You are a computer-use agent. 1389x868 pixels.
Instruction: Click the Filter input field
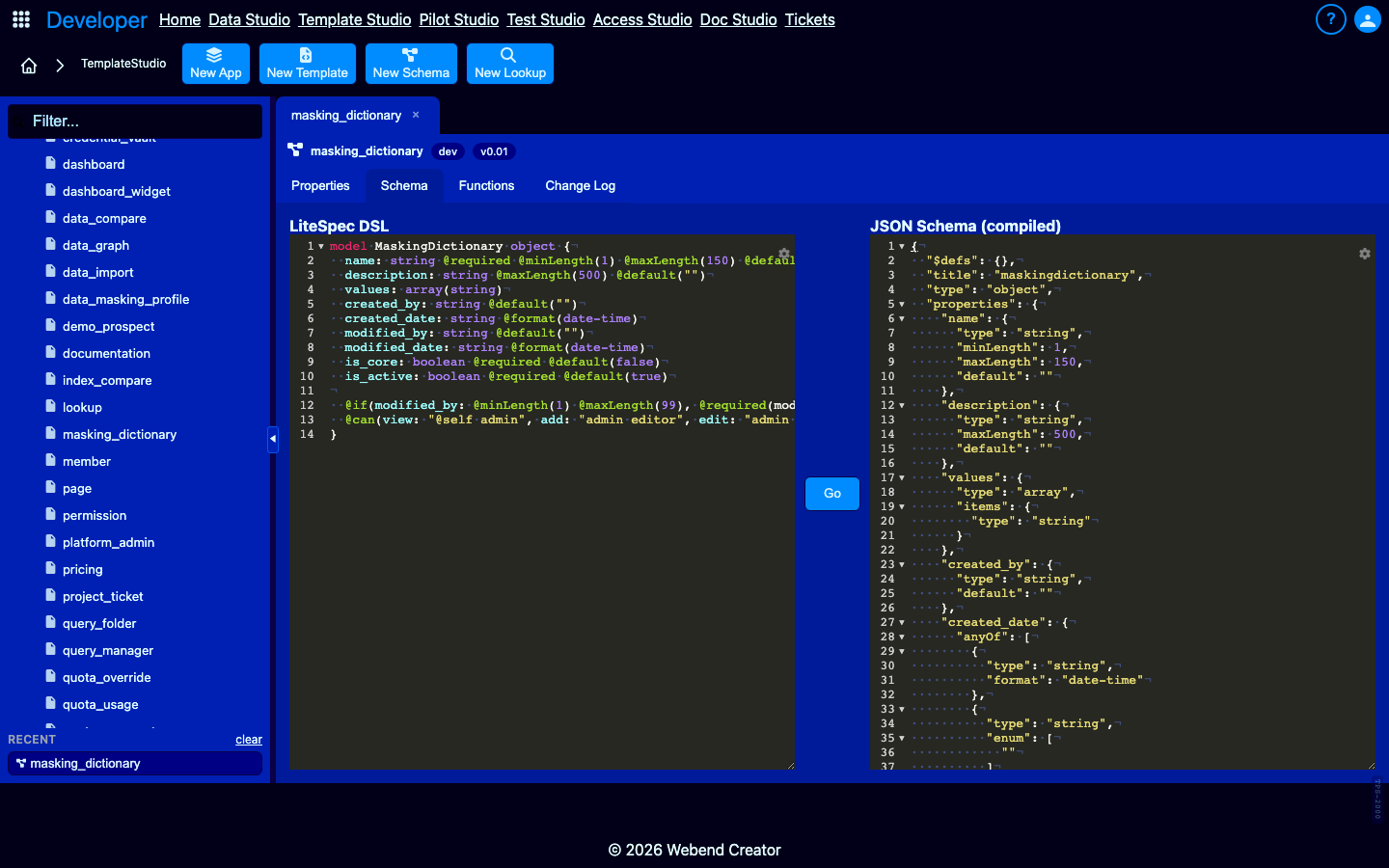(135, 122)
